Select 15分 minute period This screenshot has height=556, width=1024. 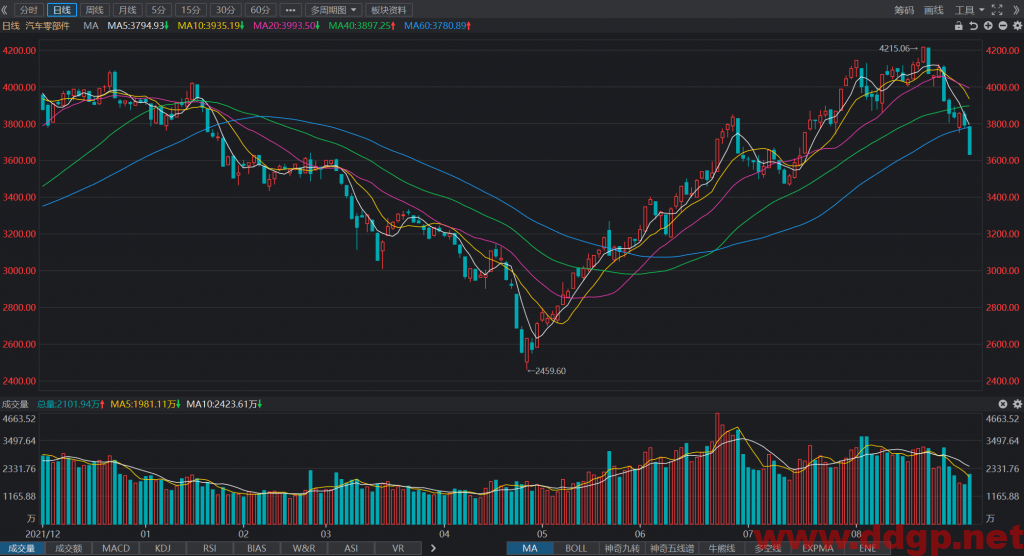(191, 10)
